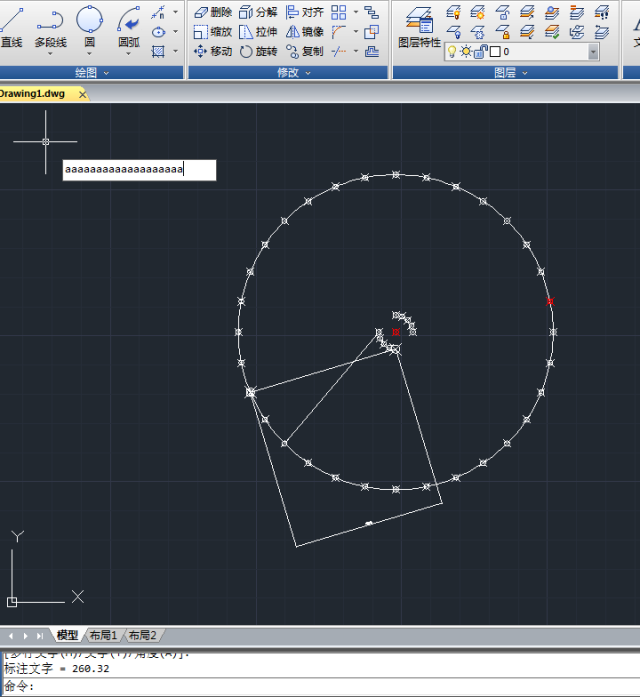Open 图层特性 layer properties manager
This screenshot has width=640, height=697.
tap(419, 28)
